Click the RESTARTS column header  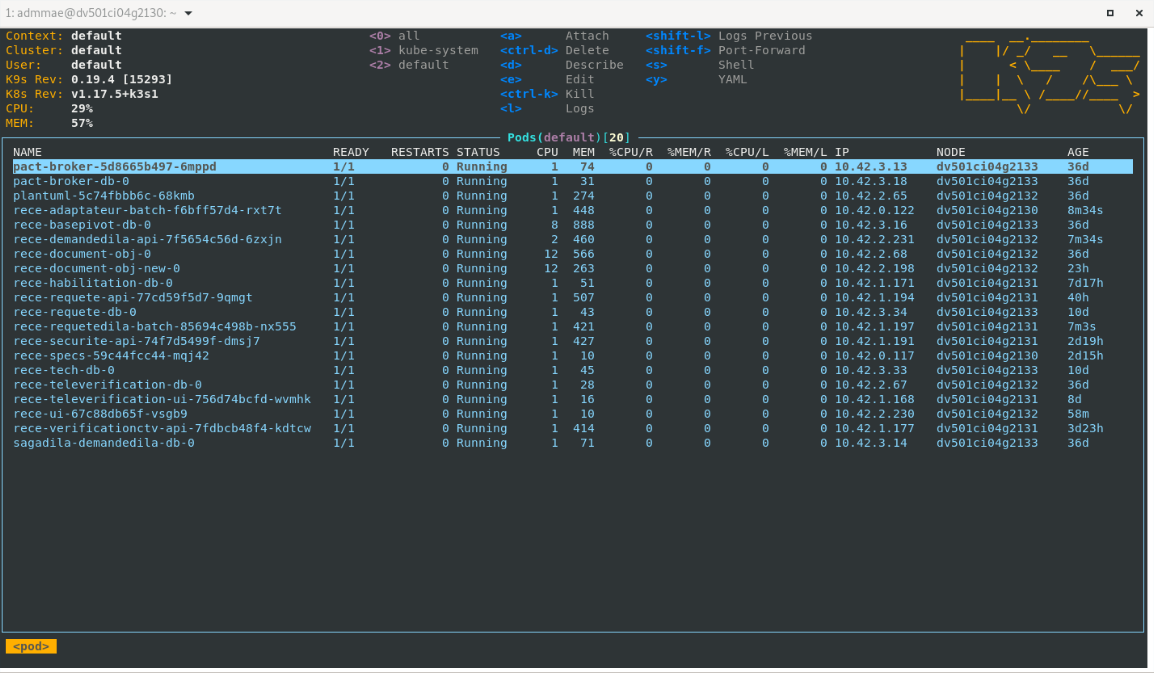420,152
